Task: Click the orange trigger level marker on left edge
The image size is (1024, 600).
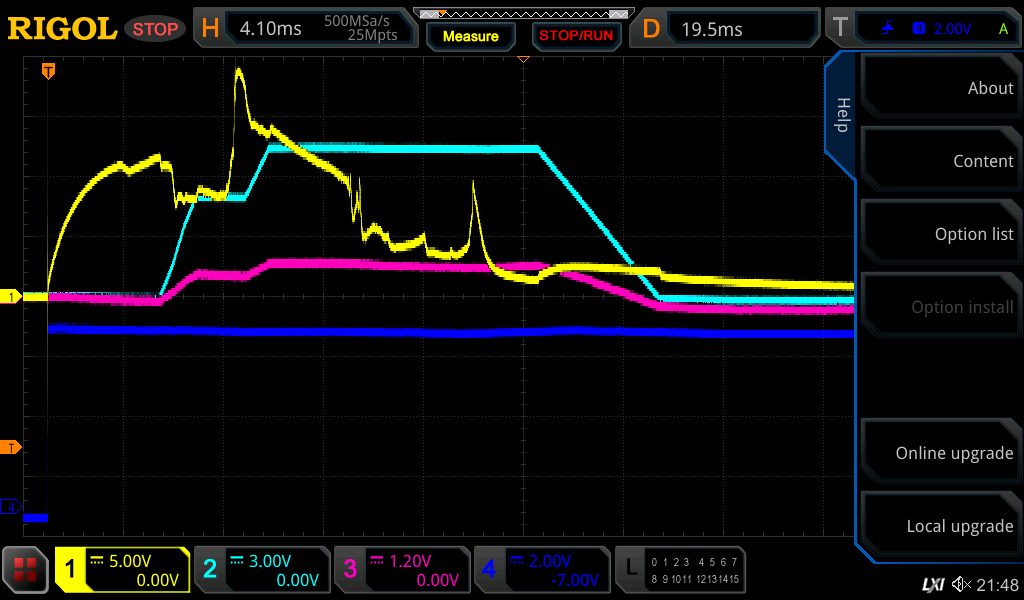Action: pyautogui.click(x=12, y=447)
